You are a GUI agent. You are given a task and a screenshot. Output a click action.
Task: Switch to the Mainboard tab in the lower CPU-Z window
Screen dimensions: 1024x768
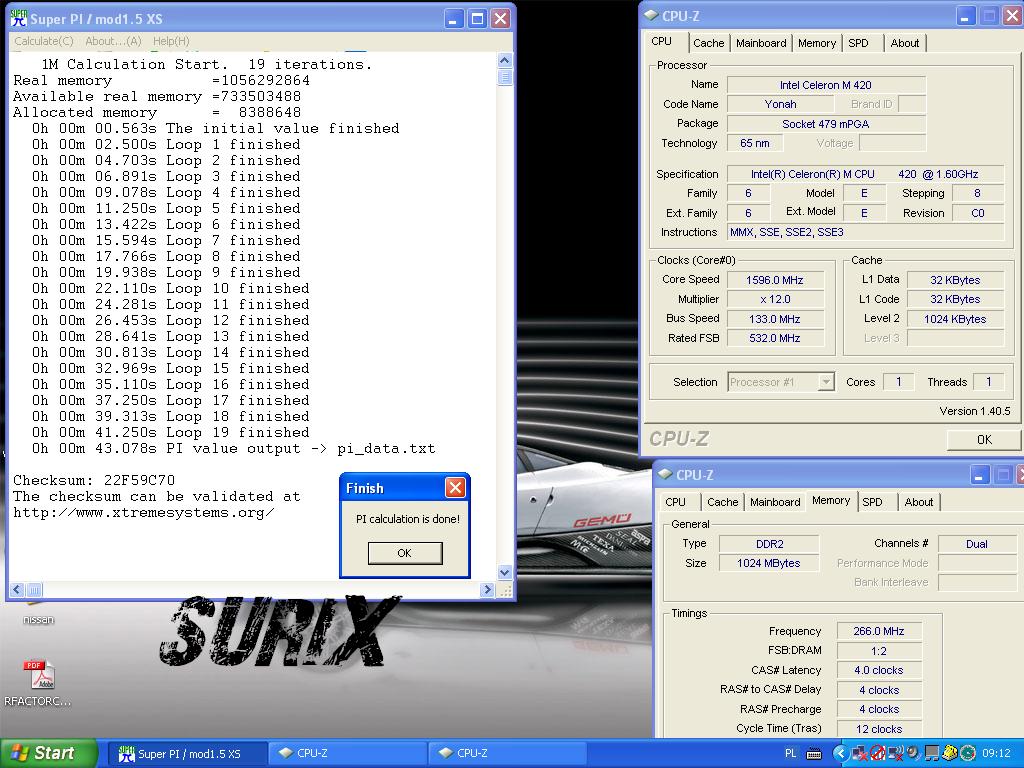tap(775, 502)
